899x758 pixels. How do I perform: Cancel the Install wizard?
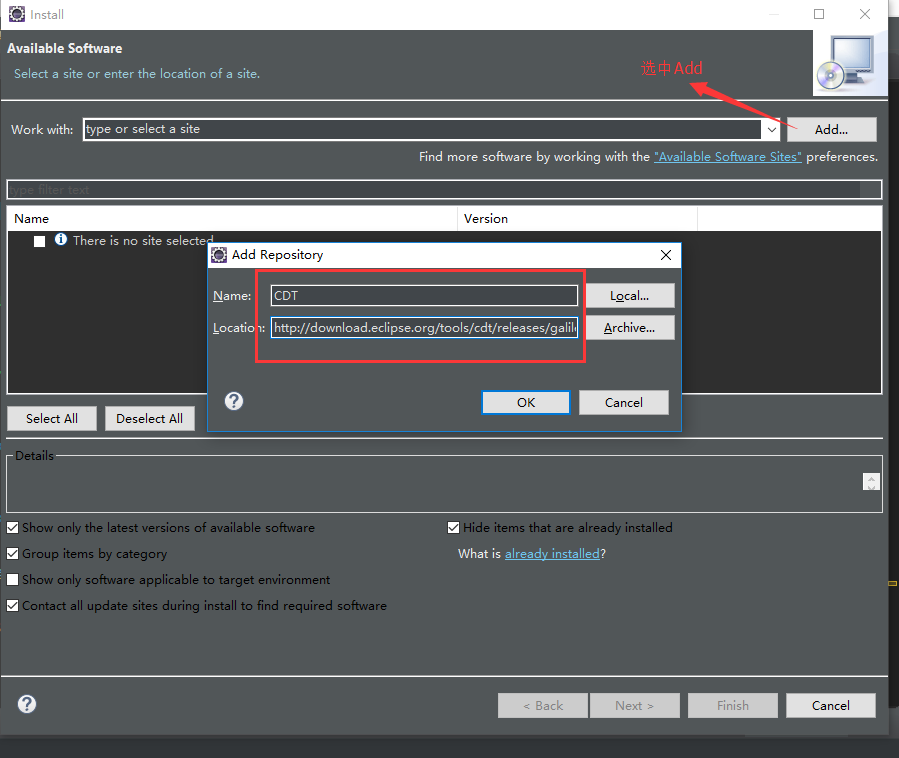pyautogui.click(x=831, y=706)
